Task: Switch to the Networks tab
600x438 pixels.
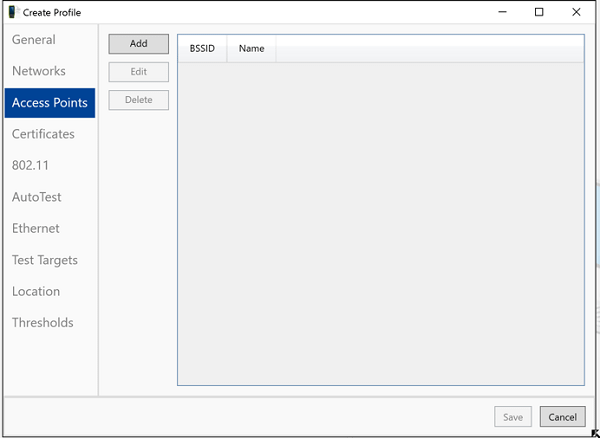Action: (x=39, y=71)
